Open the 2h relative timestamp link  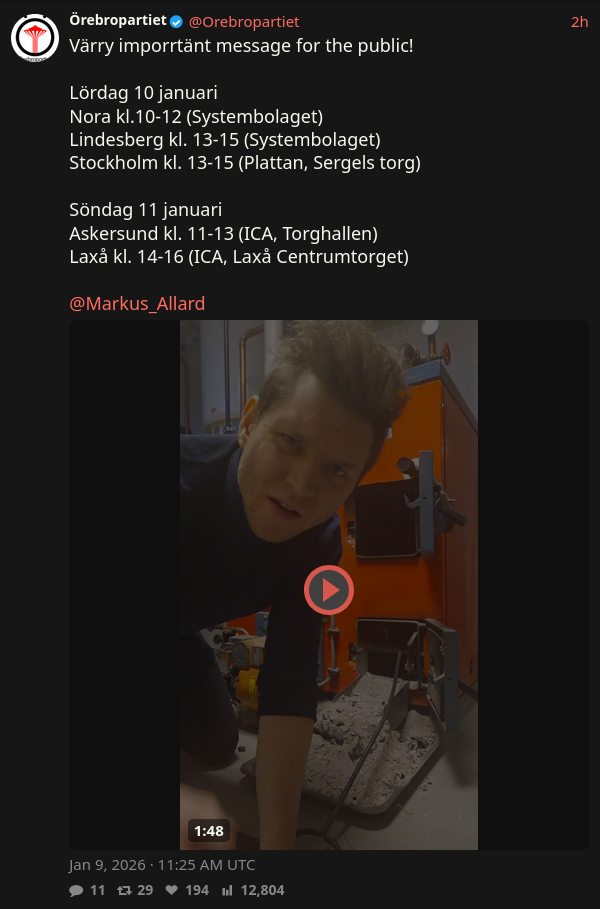tap(580, 22)
